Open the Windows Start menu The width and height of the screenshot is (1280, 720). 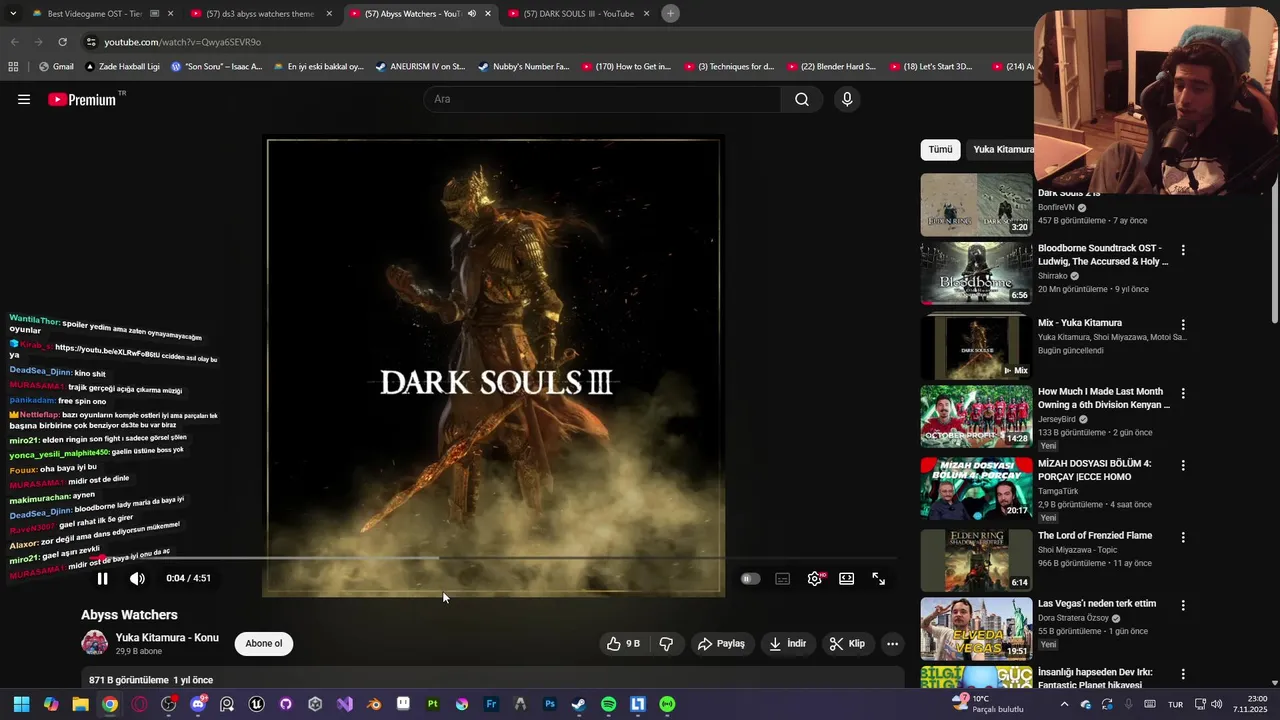[21, 704]
